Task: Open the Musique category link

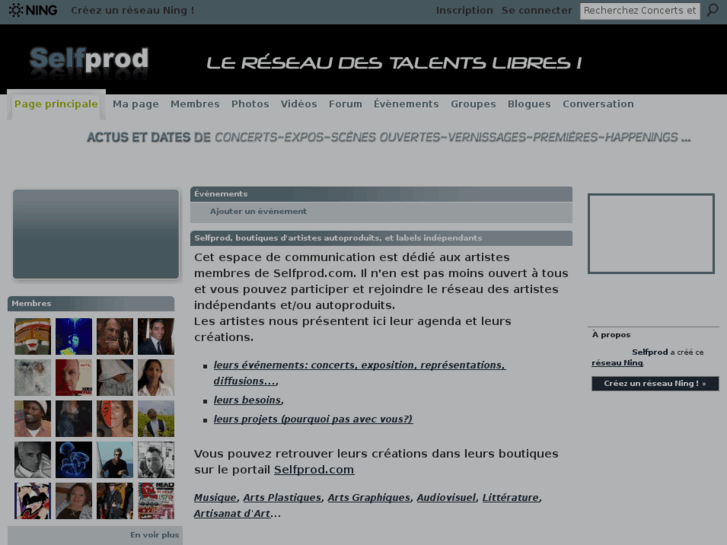Action: pos(215,498)
